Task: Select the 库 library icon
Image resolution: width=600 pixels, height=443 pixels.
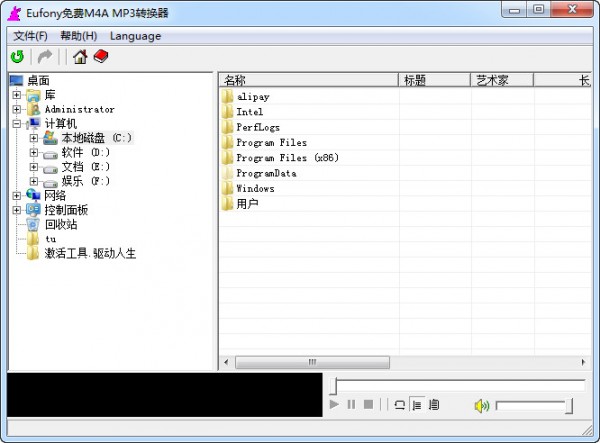Action: [x=33, y=95]
